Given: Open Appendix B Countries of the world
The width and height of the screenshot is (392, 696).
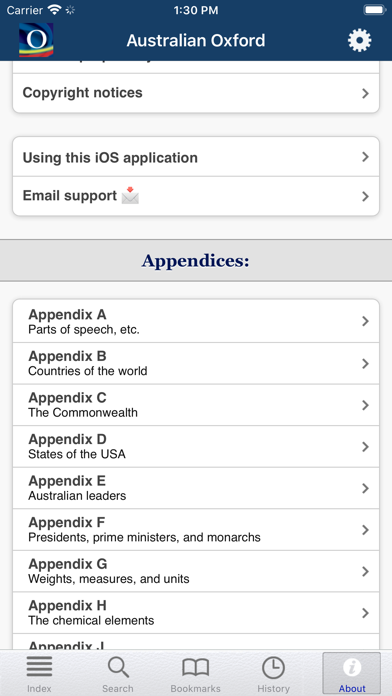Looking at the screenshot, I should (x=196, y=364).
